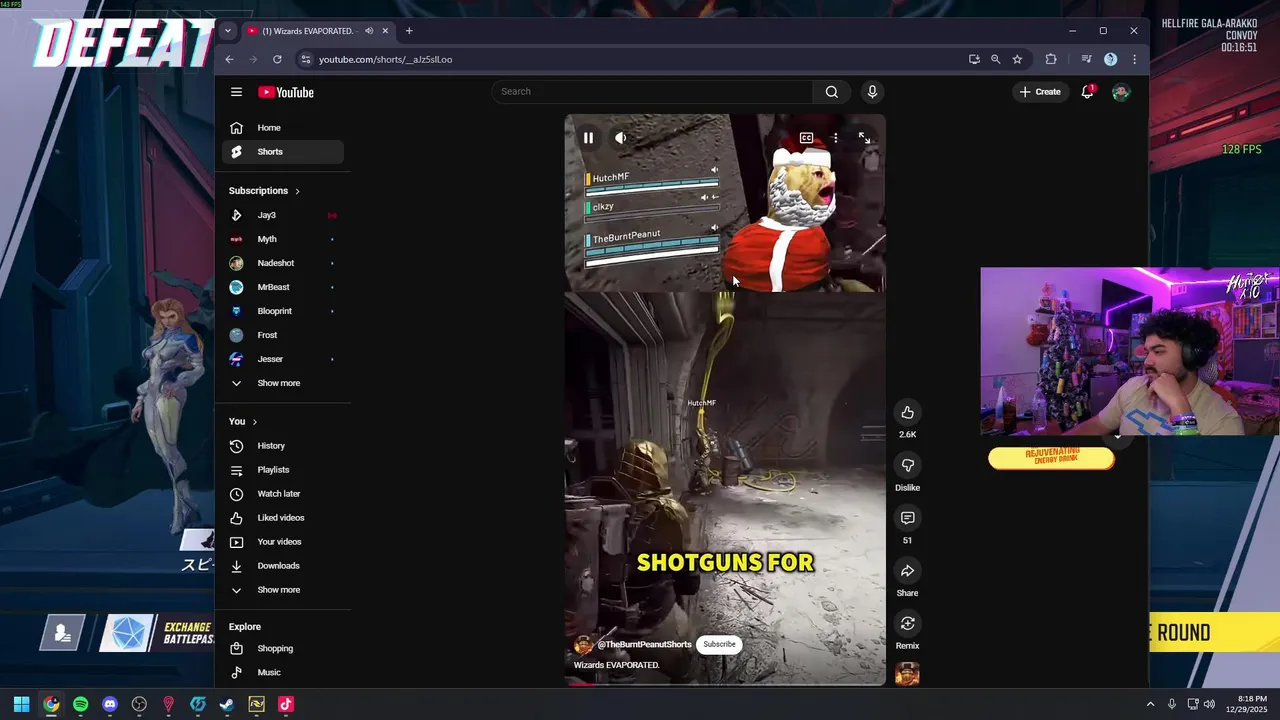Open the @TheBurntPeanutShorts channel link
This screenshot has width=1280, height=720.
[x=644, y=645]
